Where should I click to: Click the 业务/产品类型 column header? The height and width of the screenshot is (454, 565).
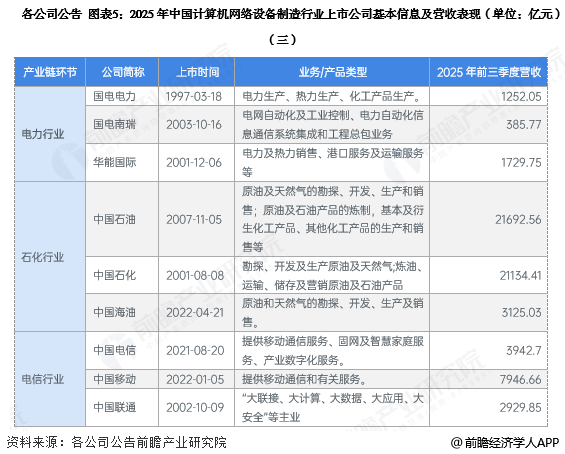click(332, 72)
